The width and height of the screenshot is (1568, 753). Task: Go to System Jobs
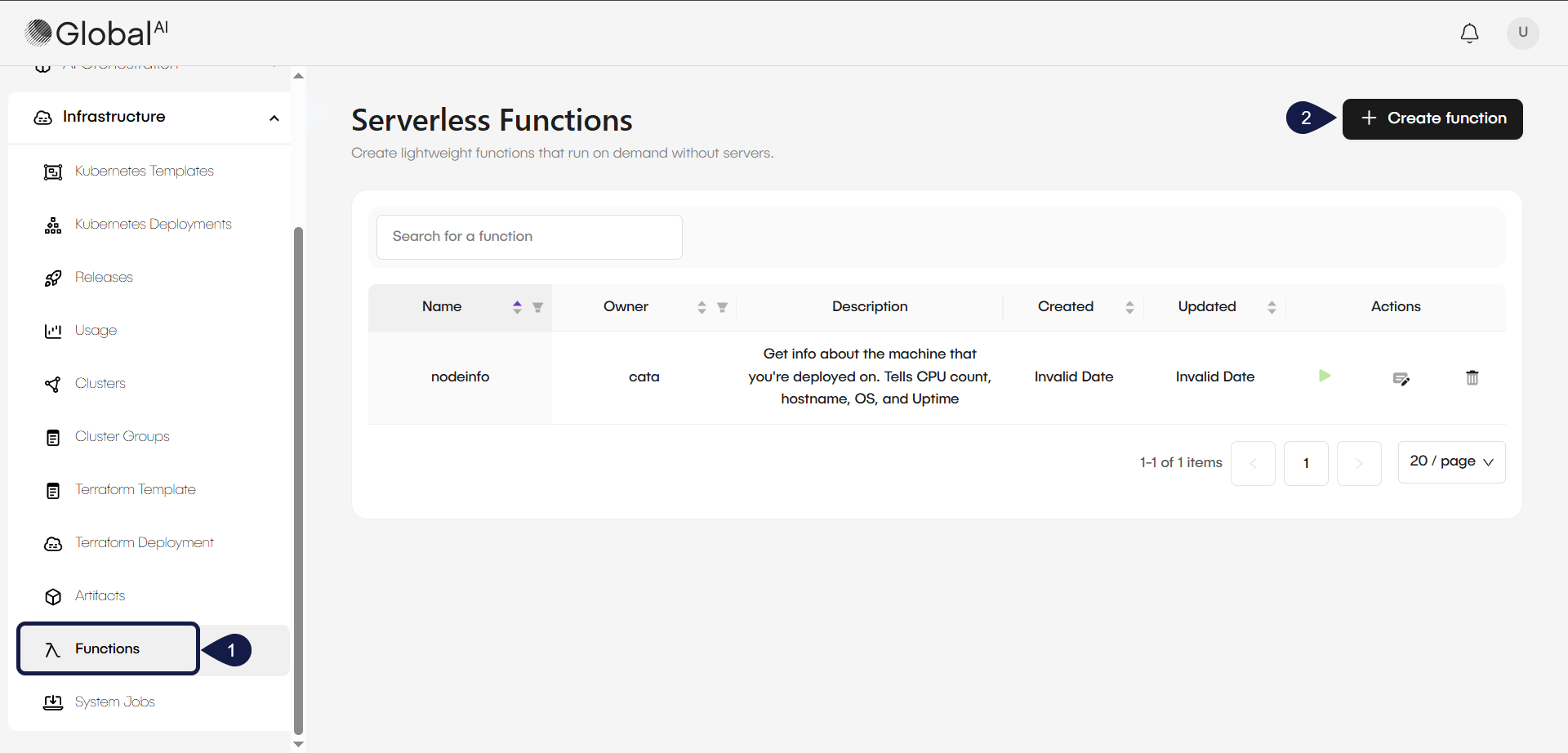click(114, 702)
